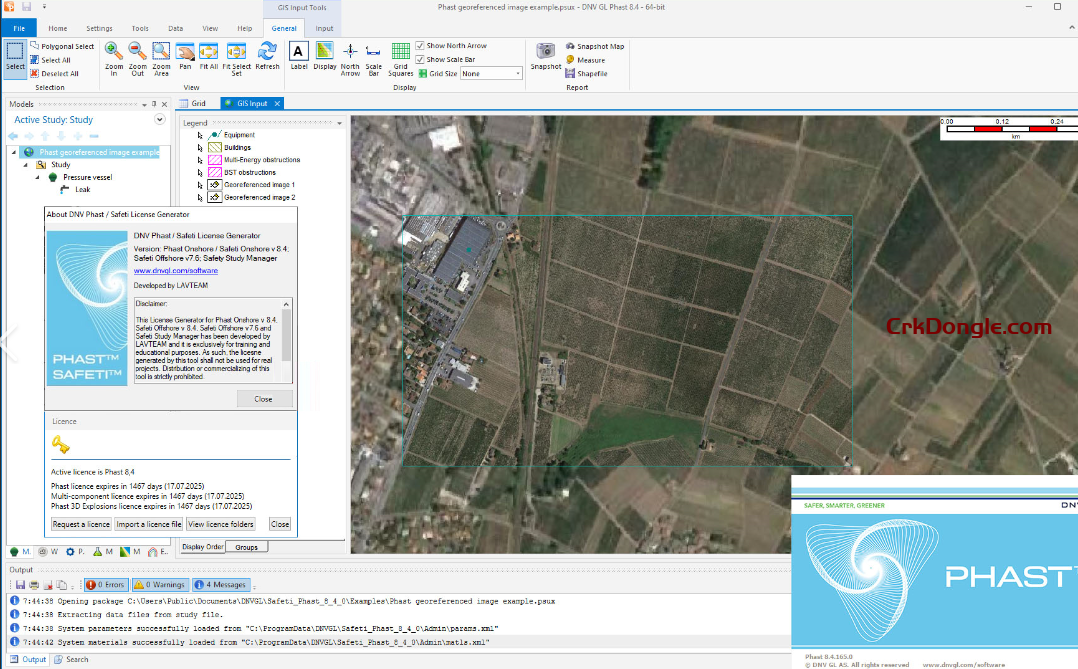Switch to the Home ribbon tab
Screen dimensions: 1078x669
tap(58, 28)
